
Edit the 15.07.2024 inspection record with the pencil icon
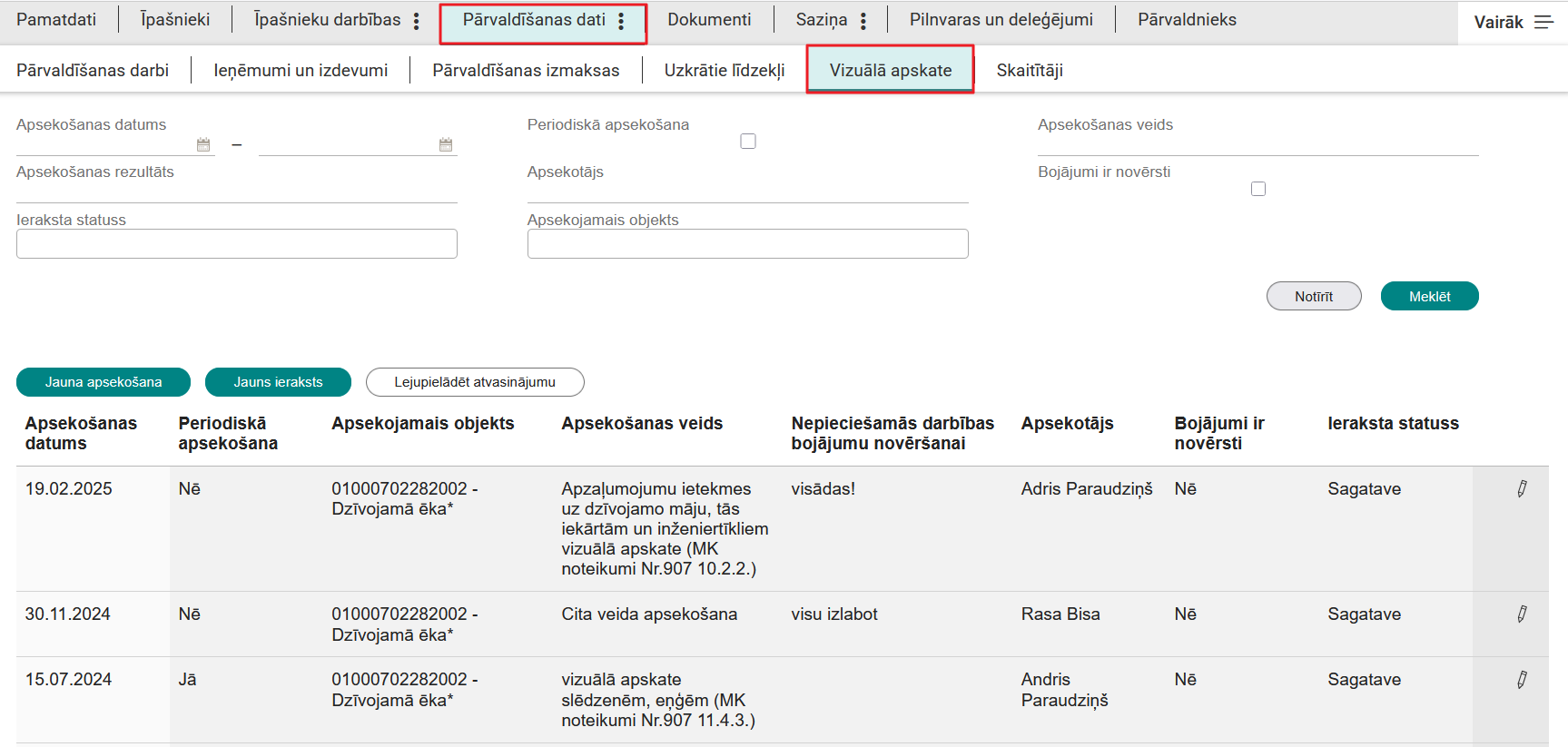coord(1522,680)
